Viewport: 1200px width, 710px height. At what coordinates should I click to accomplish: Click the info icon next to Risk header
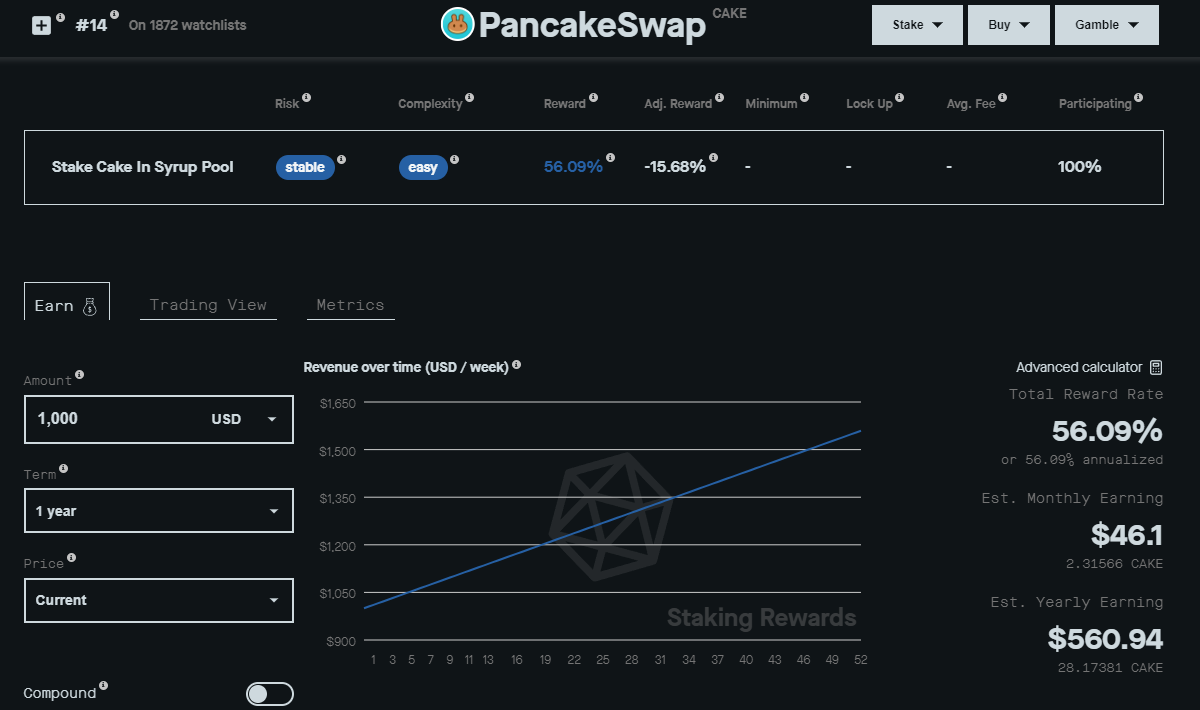pyautogui.click(x=306, y=97)
